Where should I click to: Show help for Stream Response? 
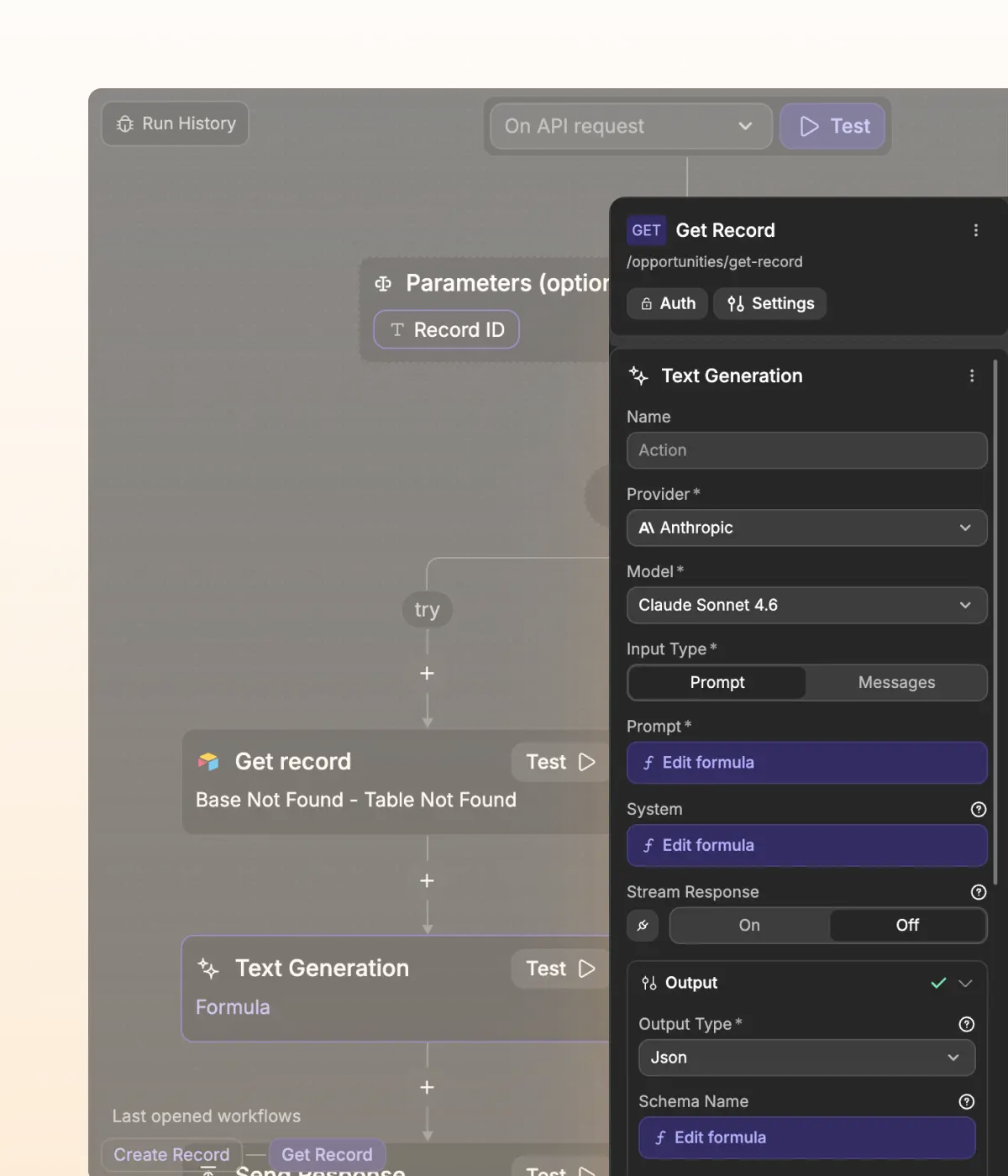click(978, 892)
